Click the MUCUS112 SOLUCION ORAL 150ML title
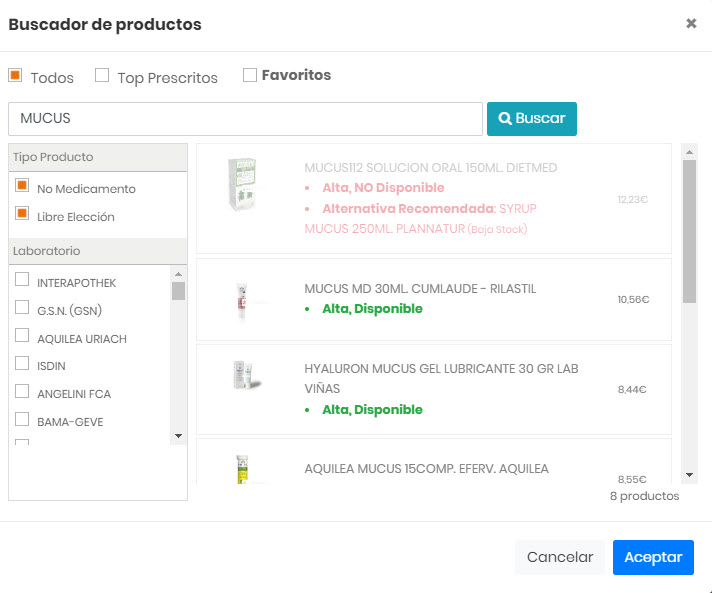The width and height of the screenshot is (712, 593). tap(430, 168)
